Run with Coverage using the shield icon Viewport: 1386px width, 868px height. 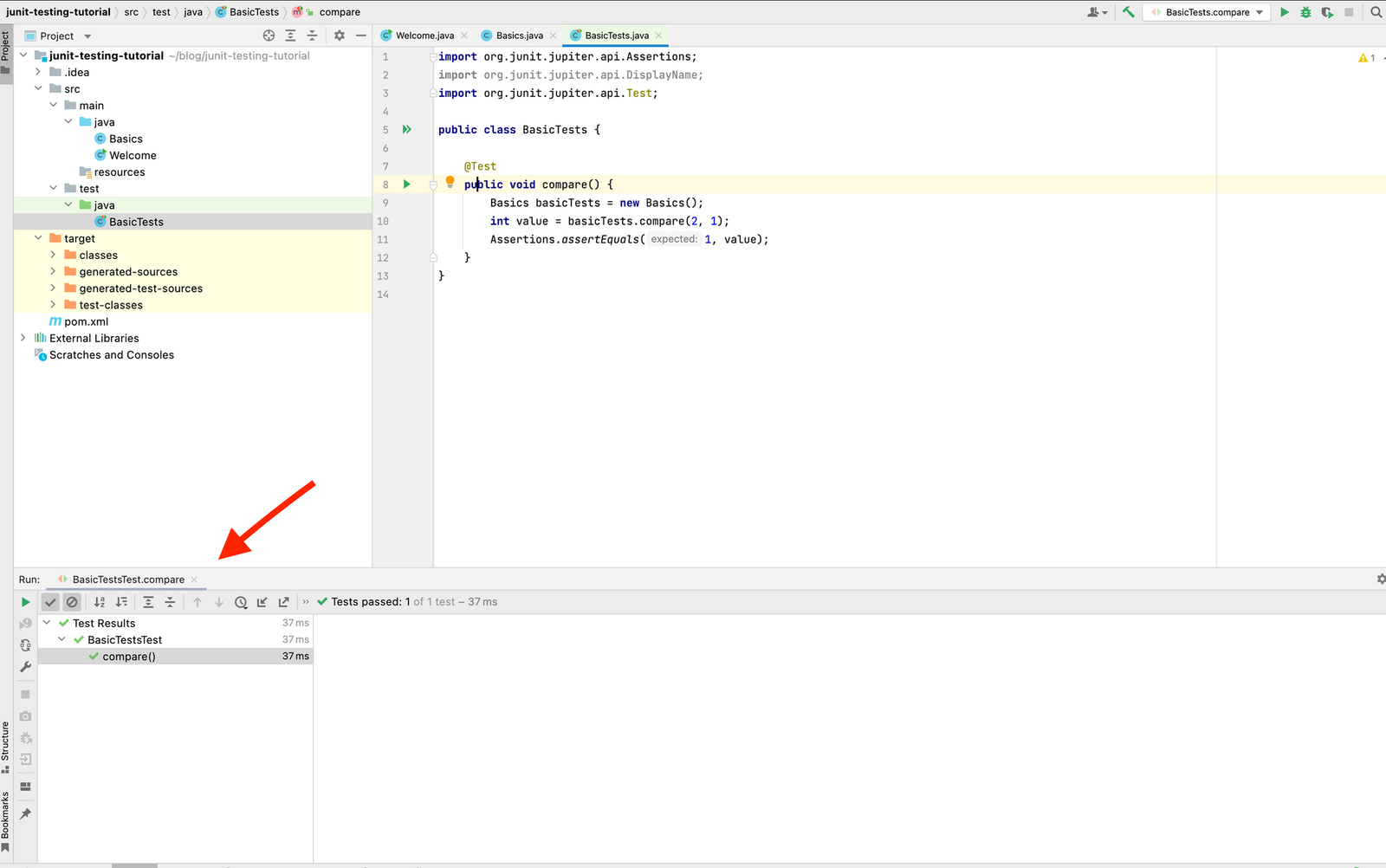coord(1327,12)
